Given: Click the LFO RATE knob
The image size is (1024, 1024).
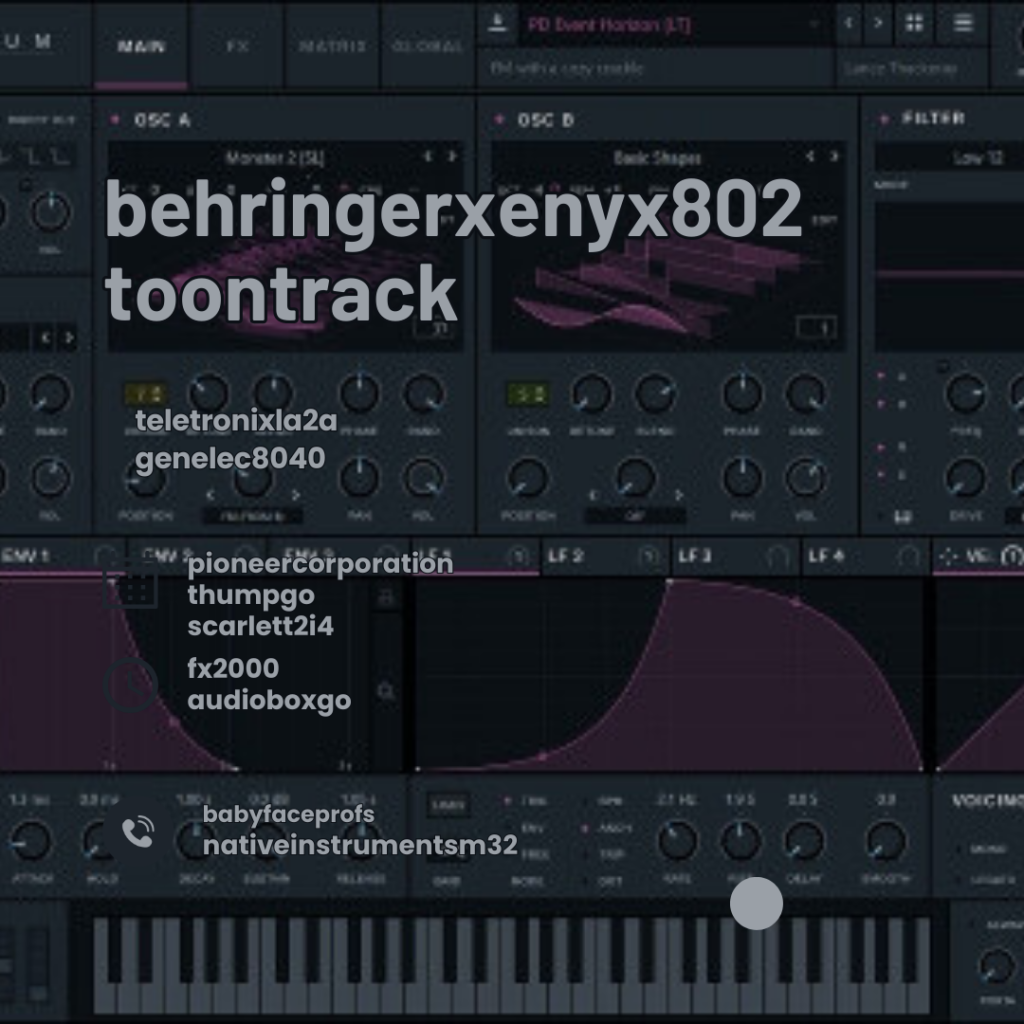Looking at the screenshot, I should pyautogui.click(x=677, y=841).
